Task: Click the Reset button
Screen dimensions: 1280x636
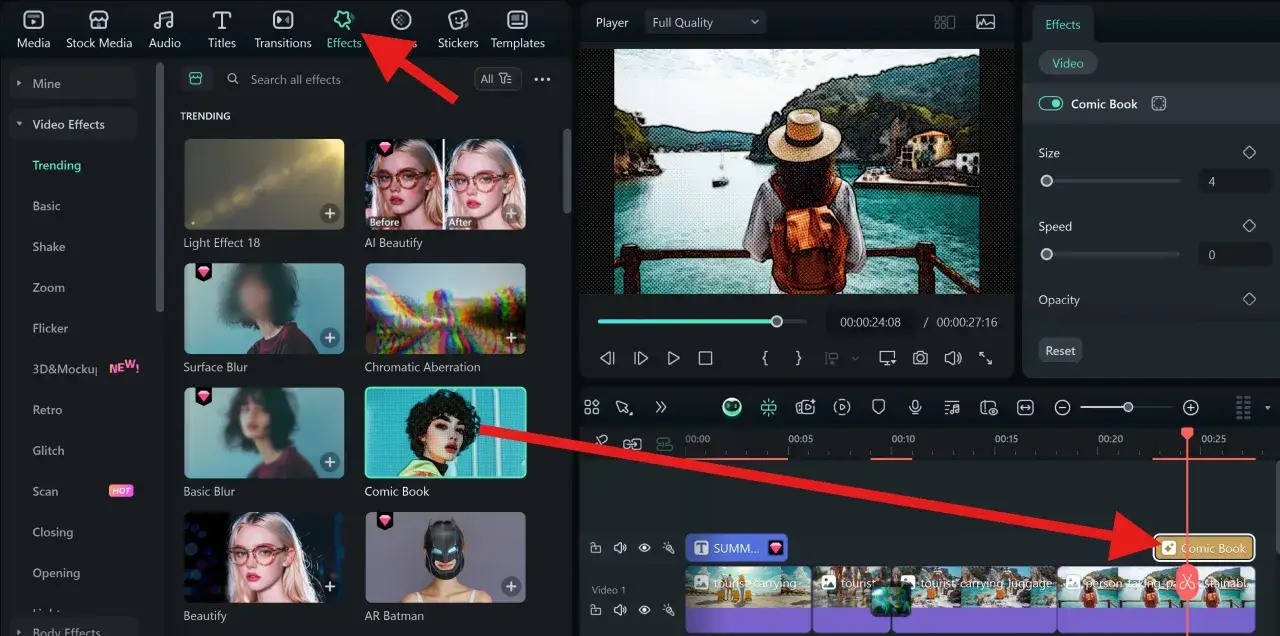Action: 1060,351
